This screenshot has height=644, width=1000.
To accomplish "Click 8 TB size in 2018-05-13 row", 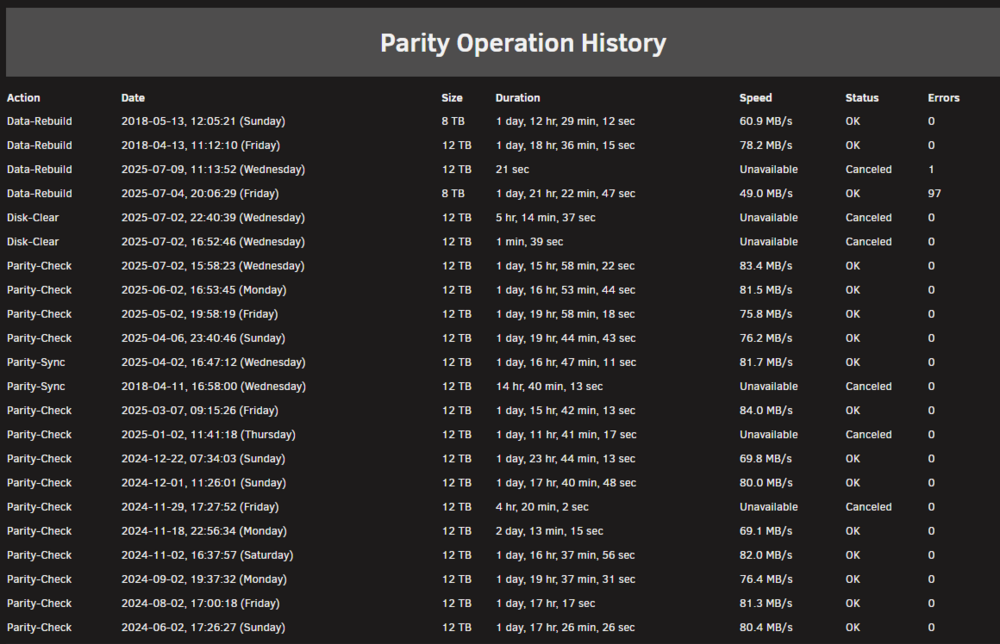I will (x=453, y=121).
